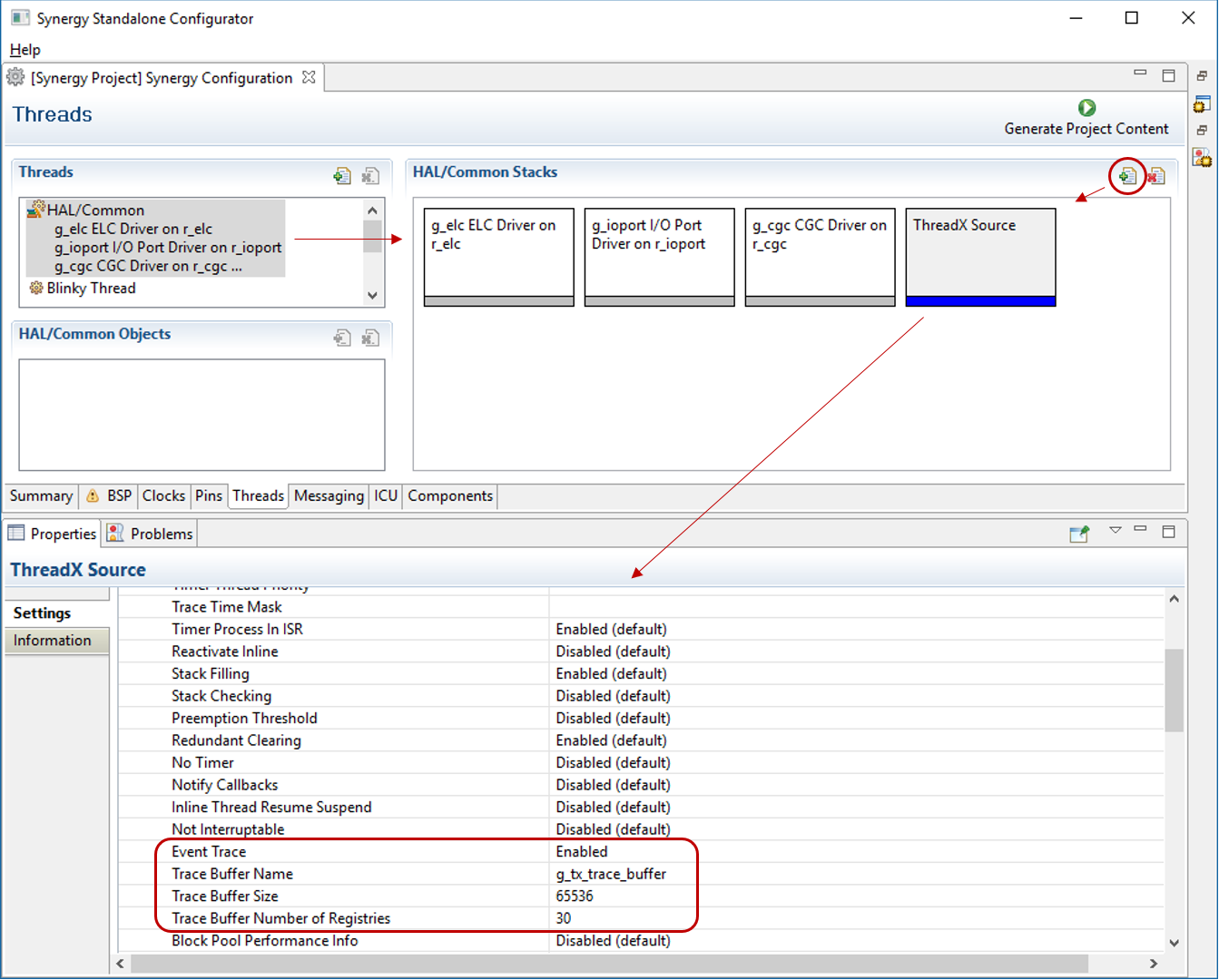Select HAL/Common in Threads list
1219x980 pixels.
pyautogui.click(x=95, y=211)
